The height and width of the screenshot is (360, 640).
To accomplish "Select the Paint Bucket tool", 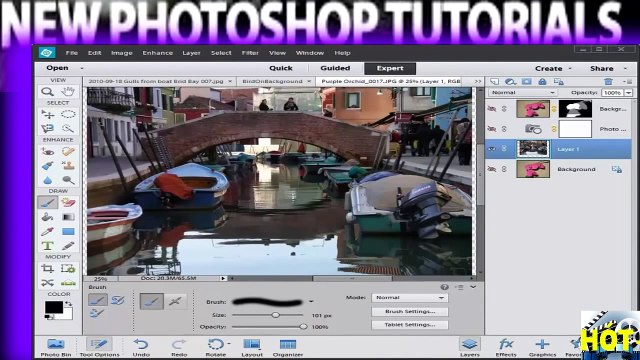I will [47, 217].
